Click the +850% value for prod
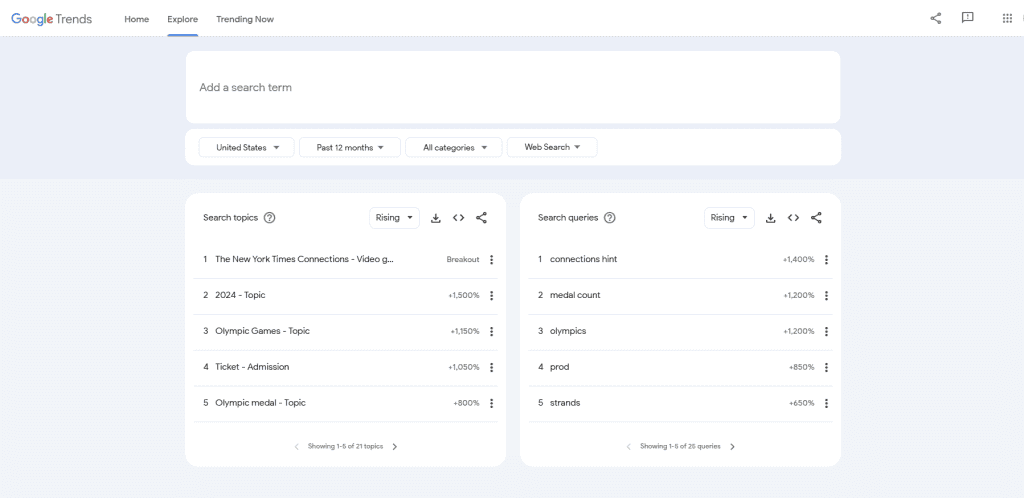The width and height of the screenshot is (1024, 498). pos(801,367)
